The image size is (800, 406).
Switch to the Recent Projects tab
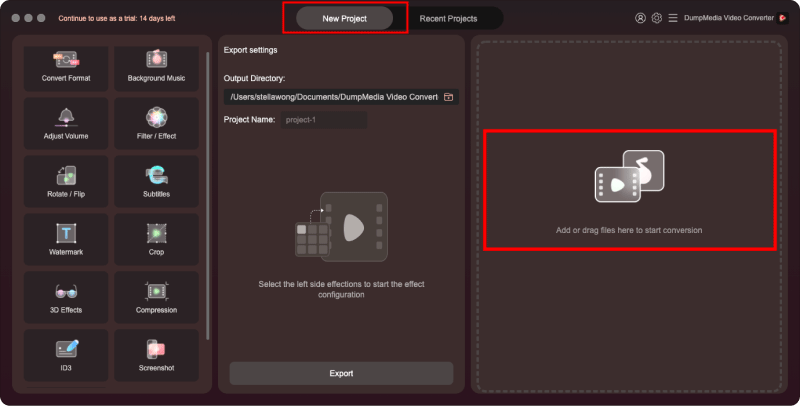point(448,18)
